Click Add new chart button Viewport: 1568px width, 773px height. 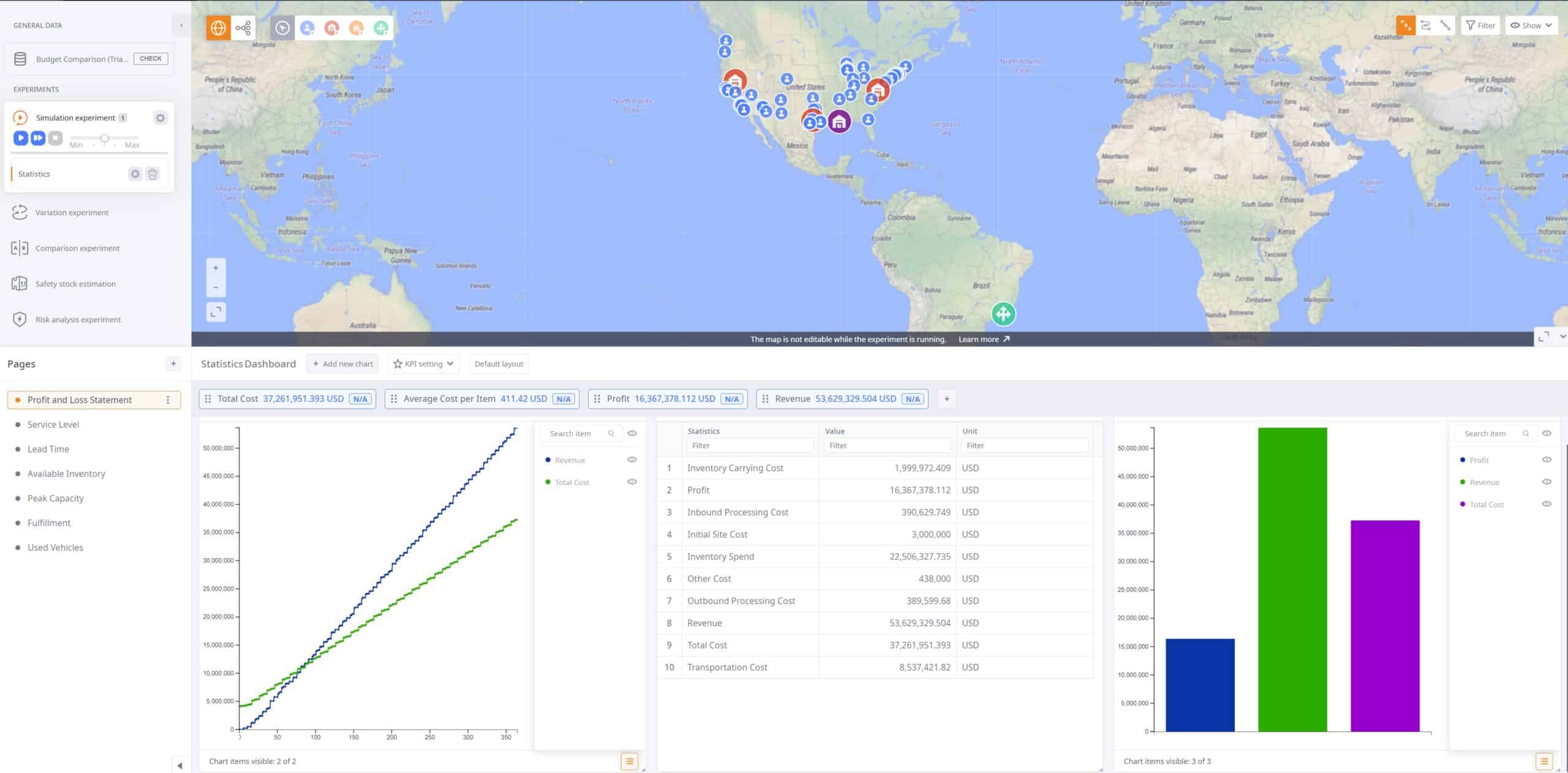[342, 364]
